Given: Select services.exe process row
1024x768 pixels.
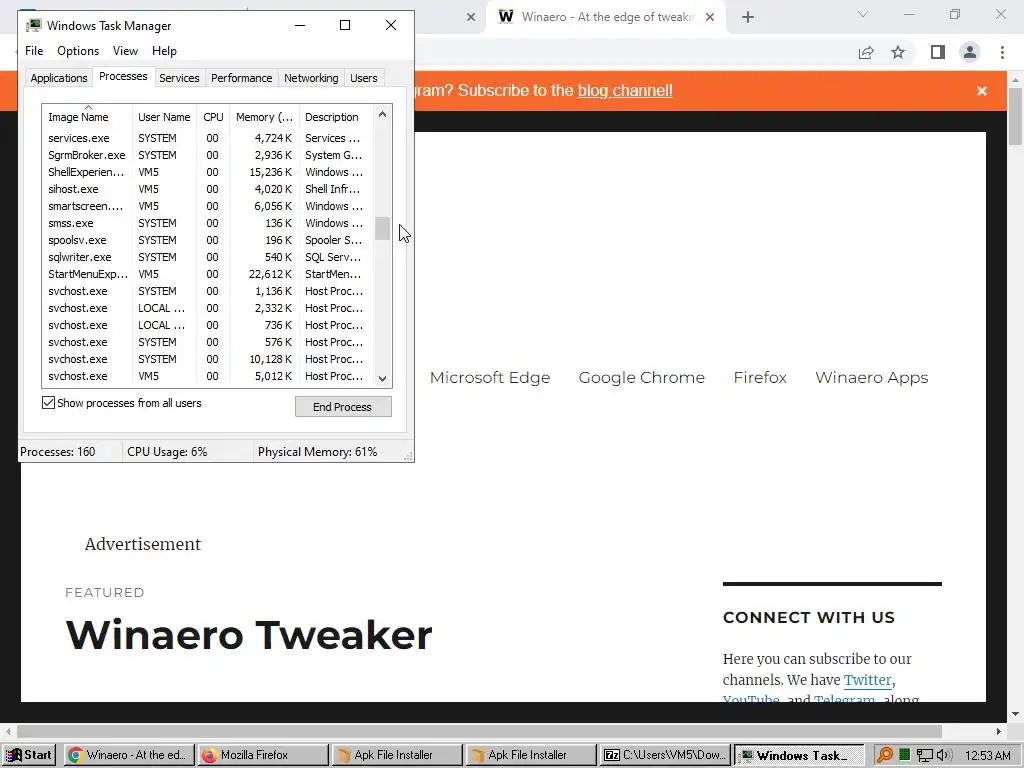Looking at the screenshot, I should point(208,138).
